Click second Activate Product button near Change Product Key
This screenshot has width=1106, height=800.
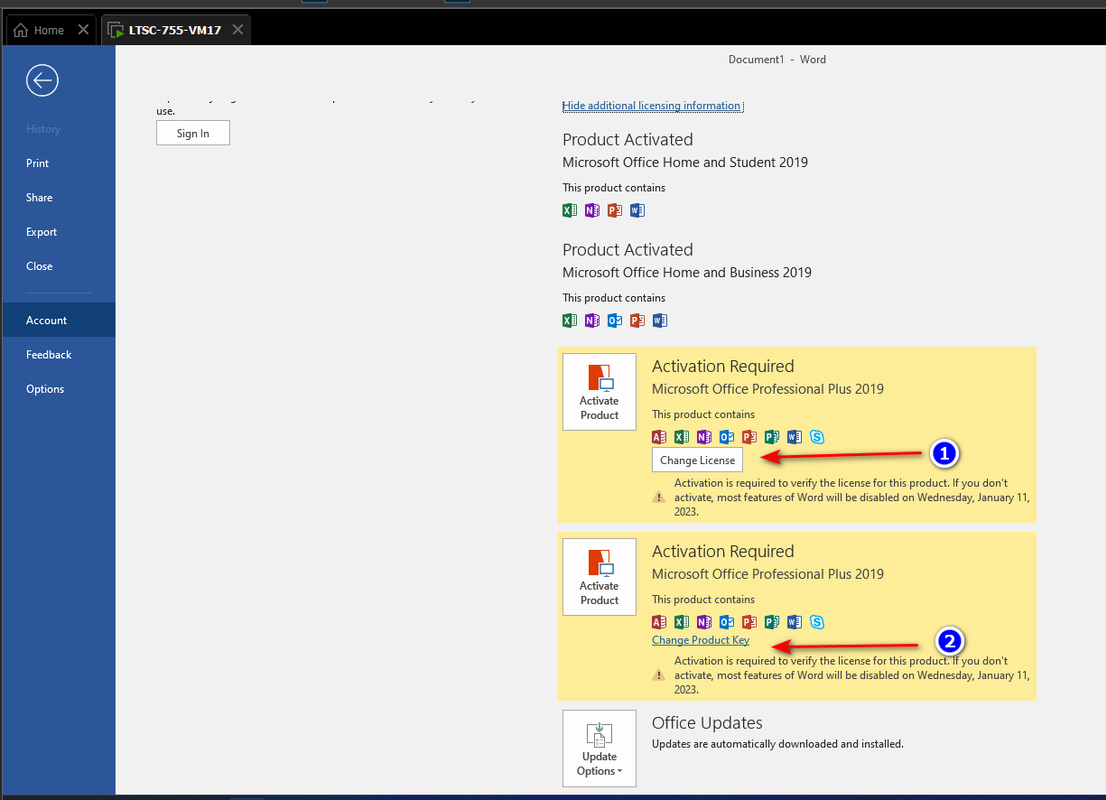[x=599, y=576]
